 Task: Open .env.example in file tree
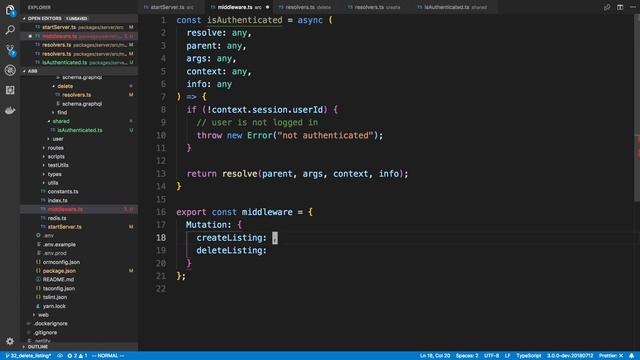59,244
